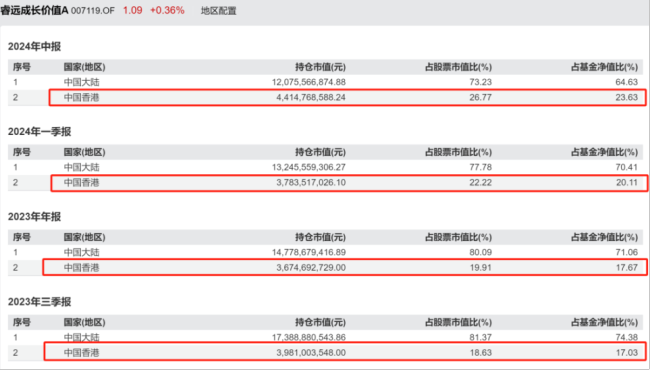Sort by 持仓市值(元) header in 2024年中报
The image size is (650, 370).
point(320,67)
